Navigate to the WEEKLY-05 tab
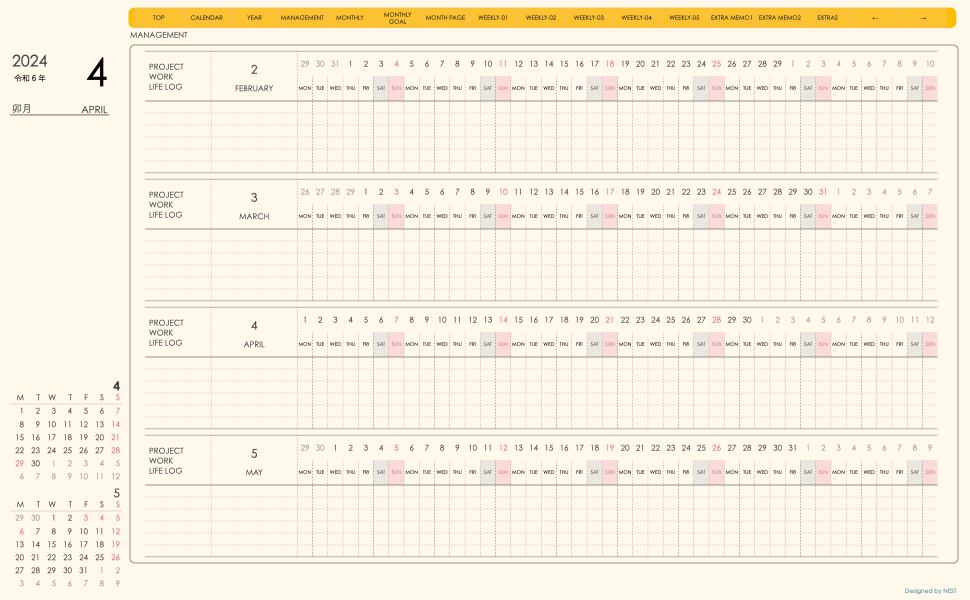 (684, 18)
